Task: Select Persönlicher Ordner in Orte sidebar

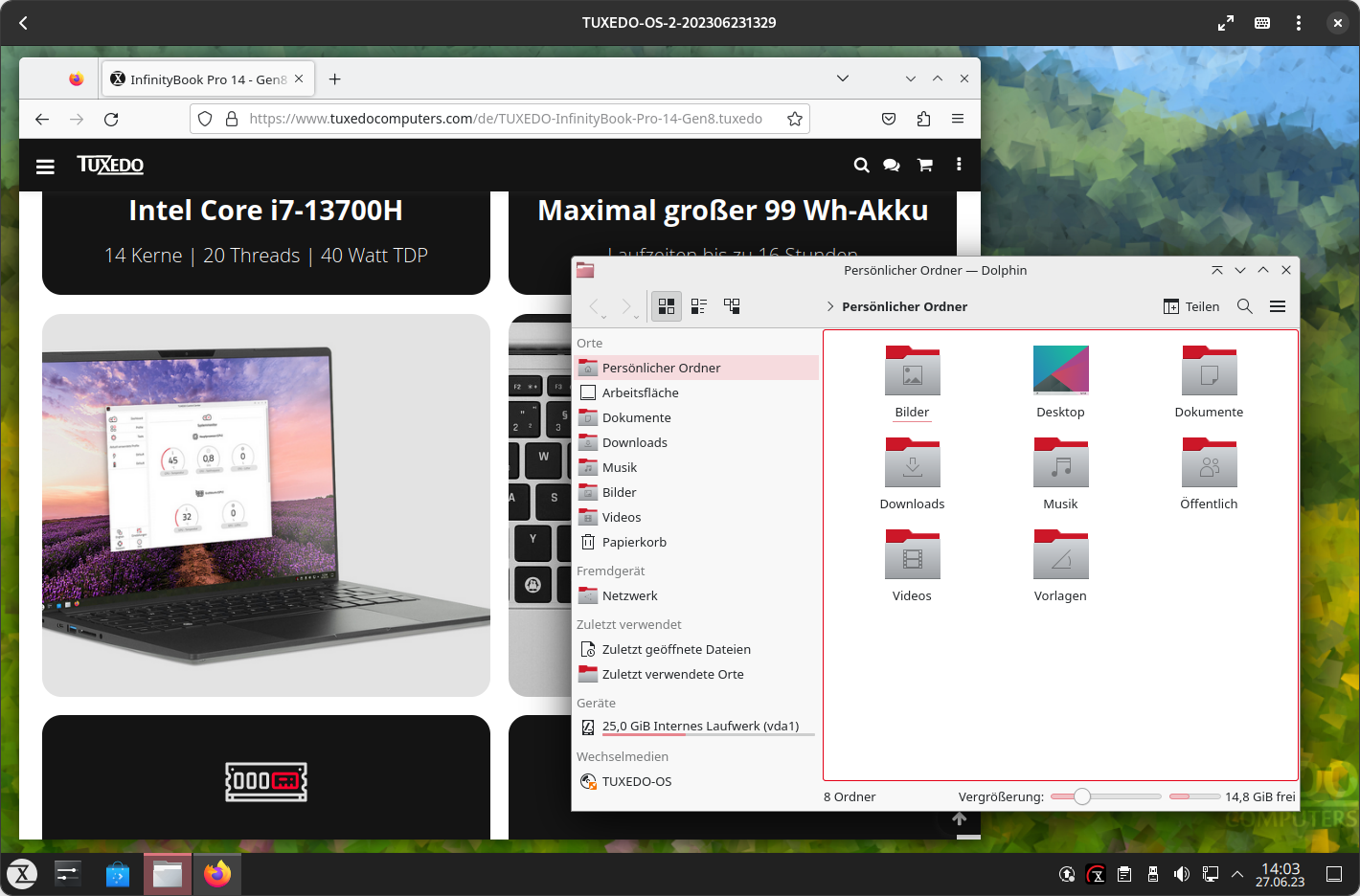Action: click(x=696, y=368)
